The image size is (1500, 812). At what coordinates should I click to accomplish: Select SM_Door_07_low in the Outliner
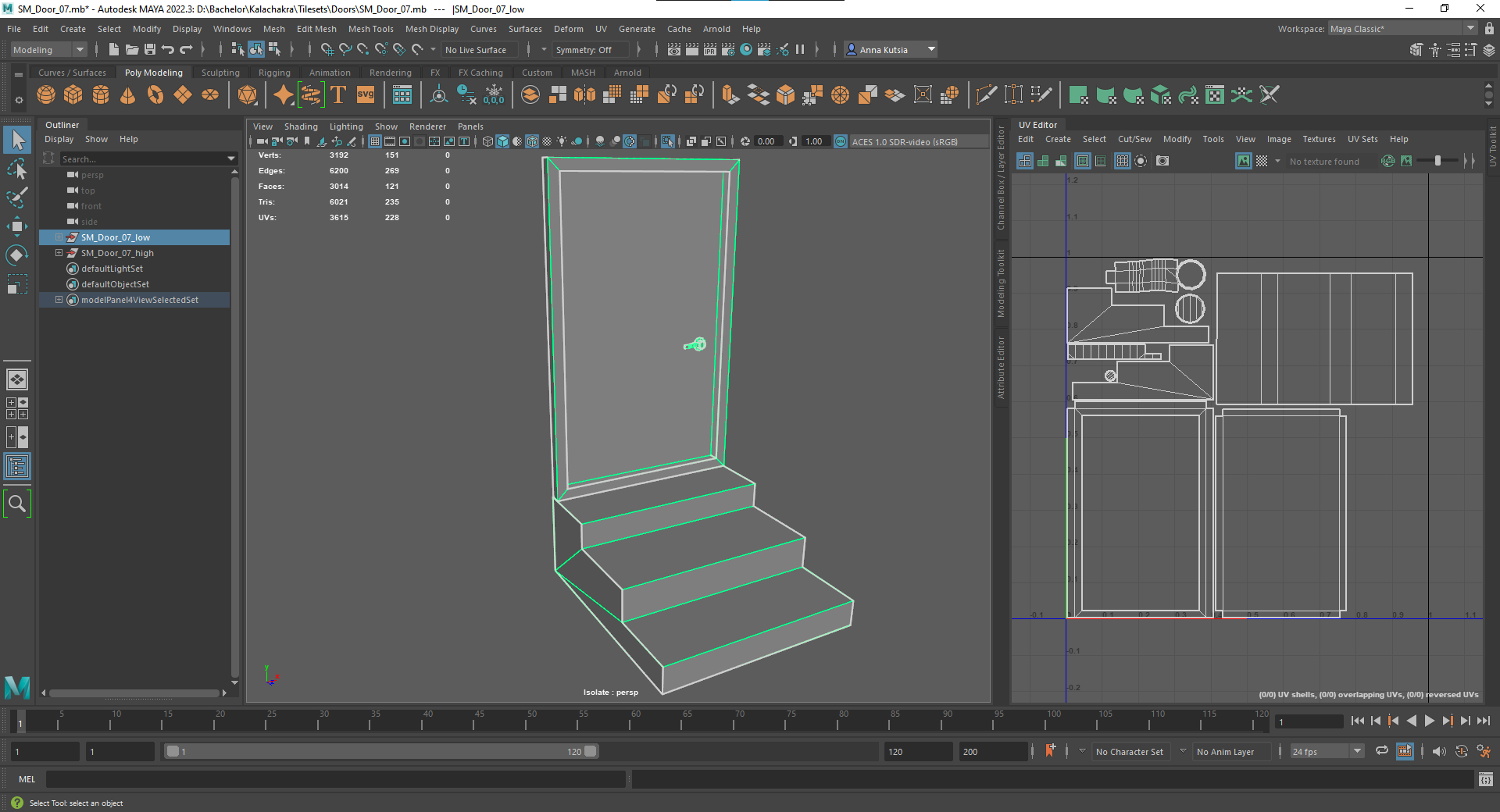134,237
